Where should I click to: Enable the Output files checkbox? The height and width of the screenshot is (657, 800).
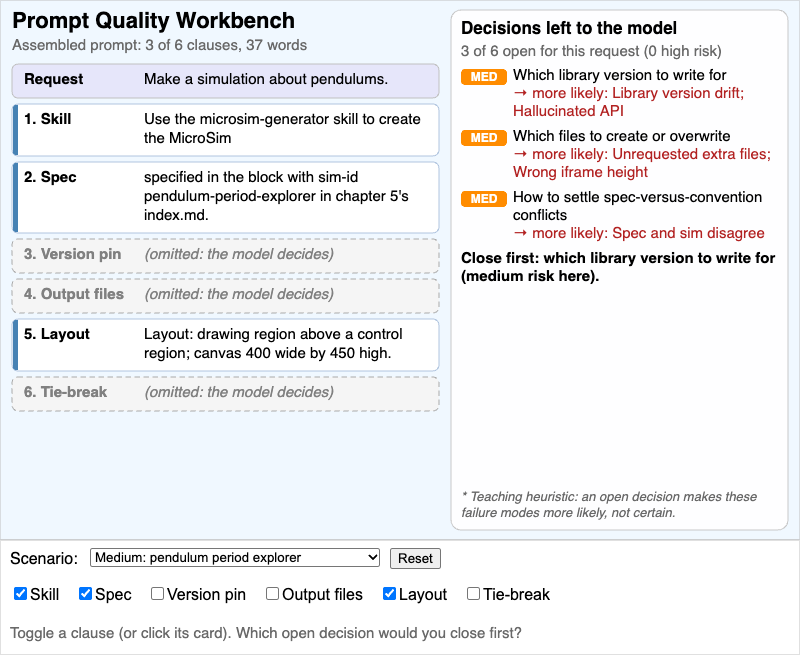coord(272,594)
